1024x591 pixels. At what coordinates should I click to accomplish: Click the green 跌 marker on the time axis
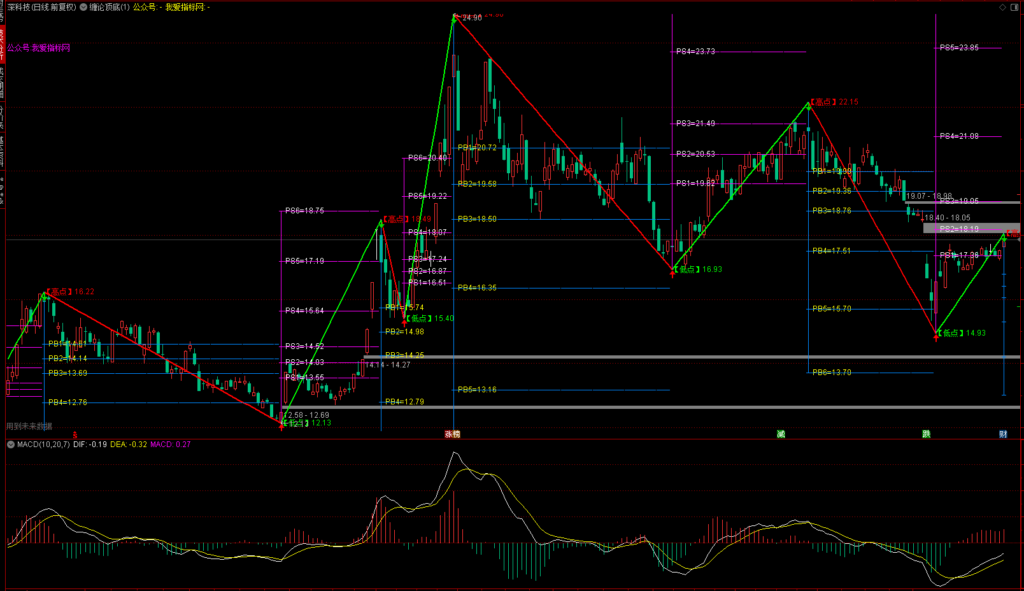[x=926, y=434]
